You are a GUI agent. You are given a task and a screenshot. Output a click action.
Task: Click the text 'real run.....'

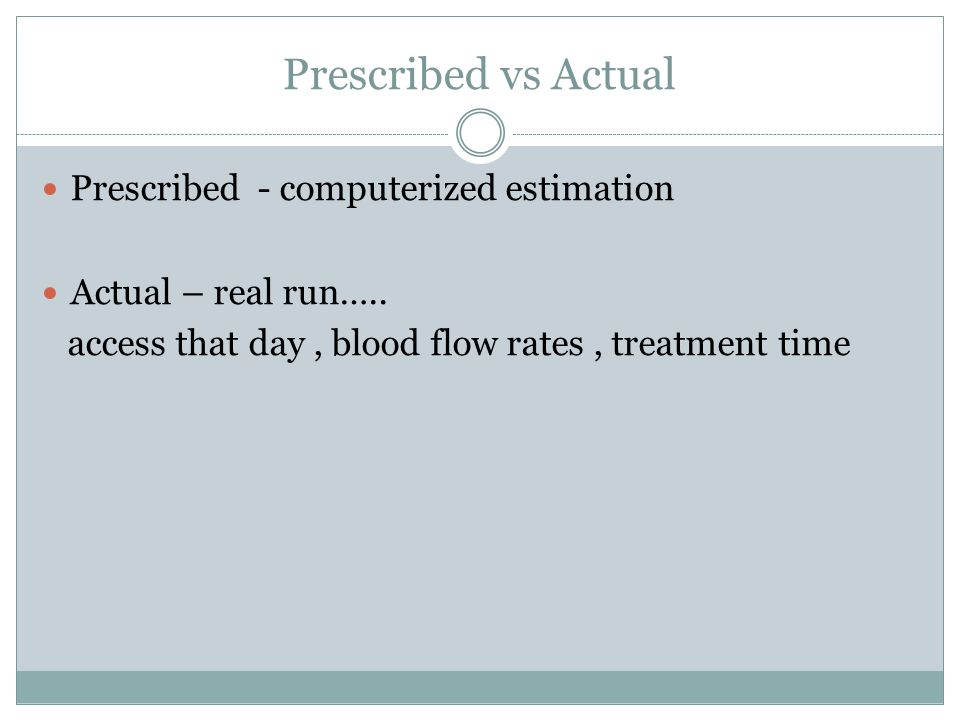click(x=300, y=293)
